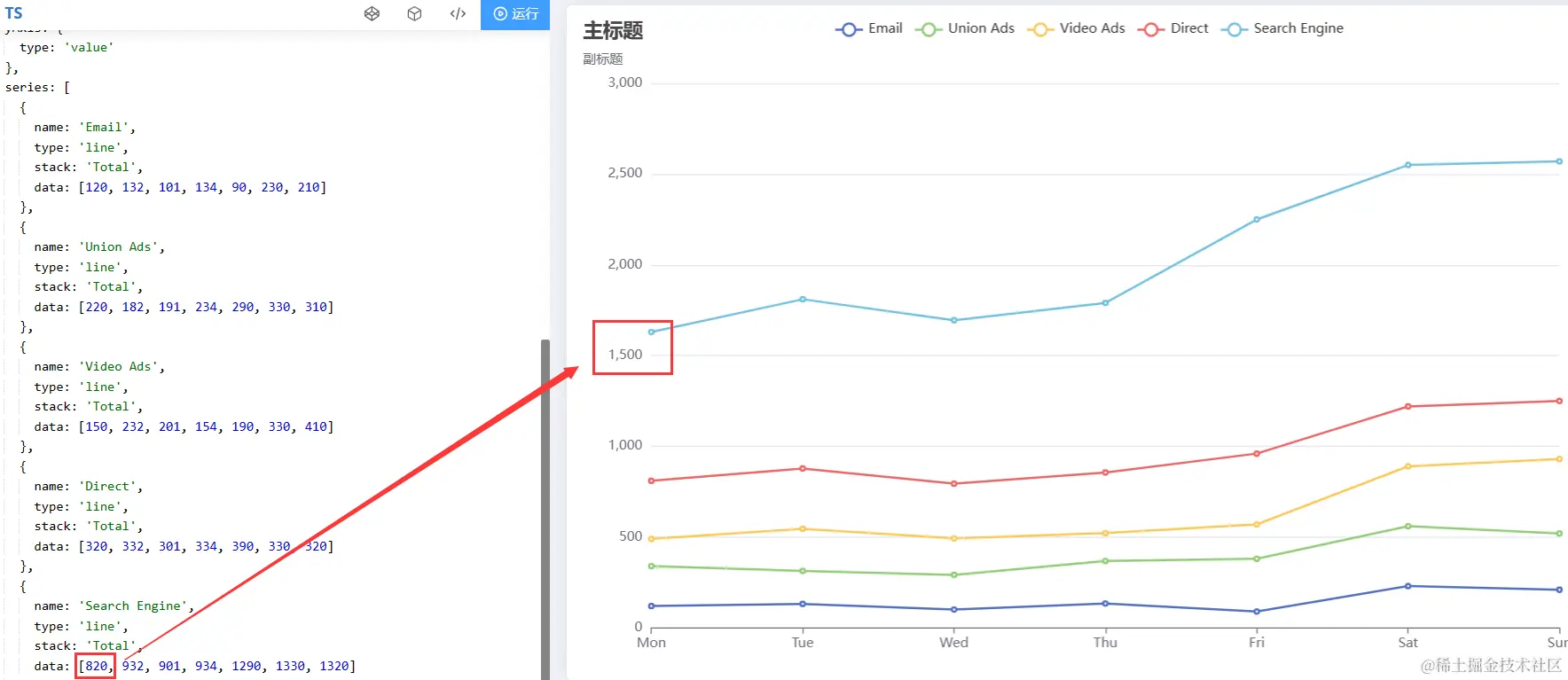The width and height of the screenshot is (1568, 680).
Task: Click the Search Engine data point above Tue
Action: [803, 300]
